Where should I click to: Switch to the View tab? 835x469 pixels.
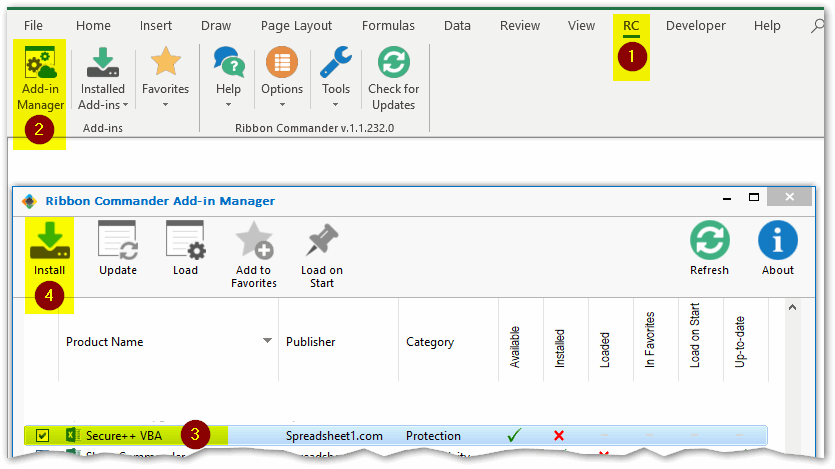coord(581,26)
